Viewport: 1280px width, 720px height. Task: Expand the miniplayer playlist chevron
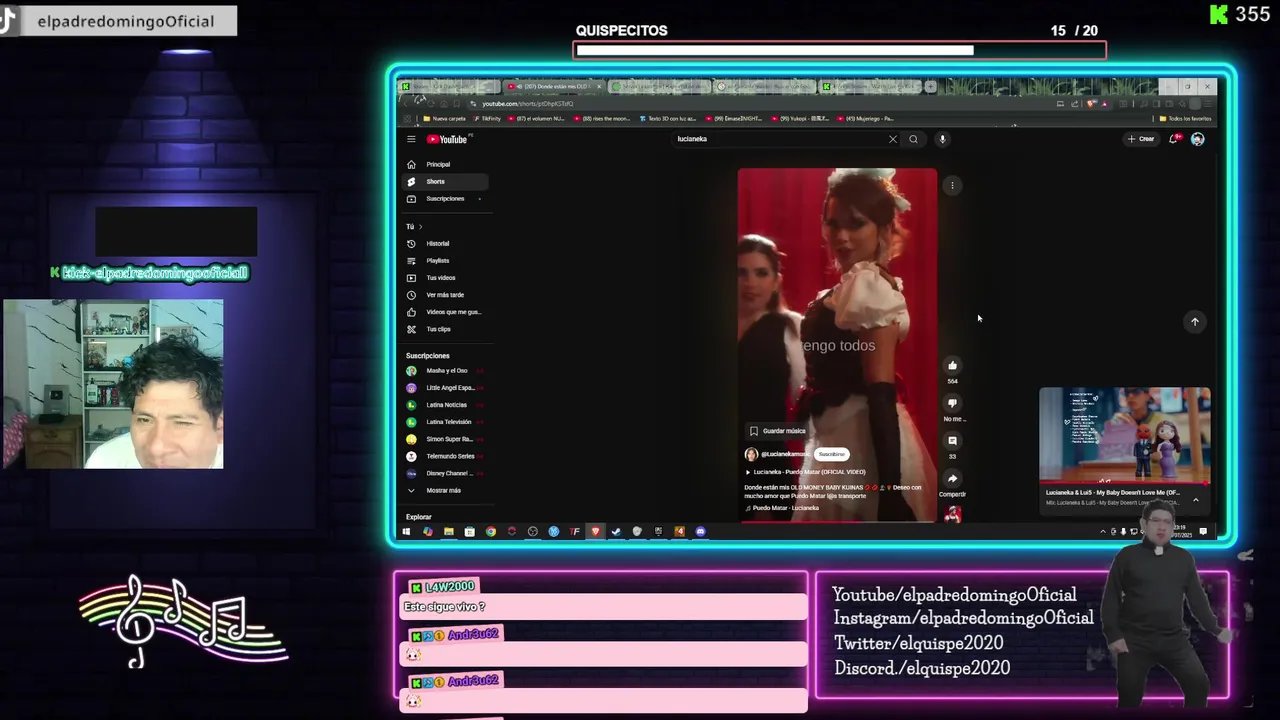pyautogui.click(x=1195, y=499)
